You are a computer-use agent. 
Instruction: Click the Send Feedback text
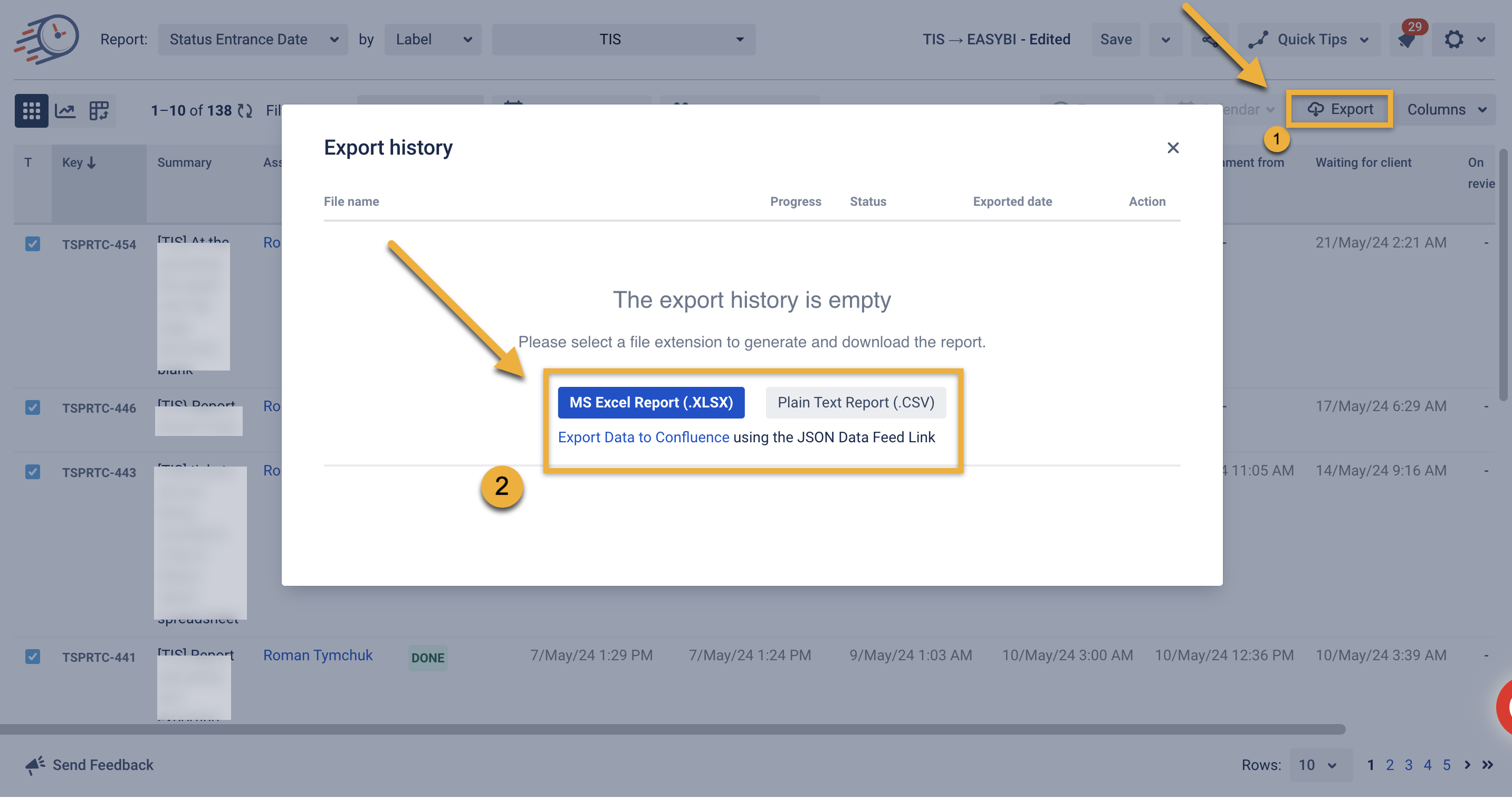(x=103, y=765)
